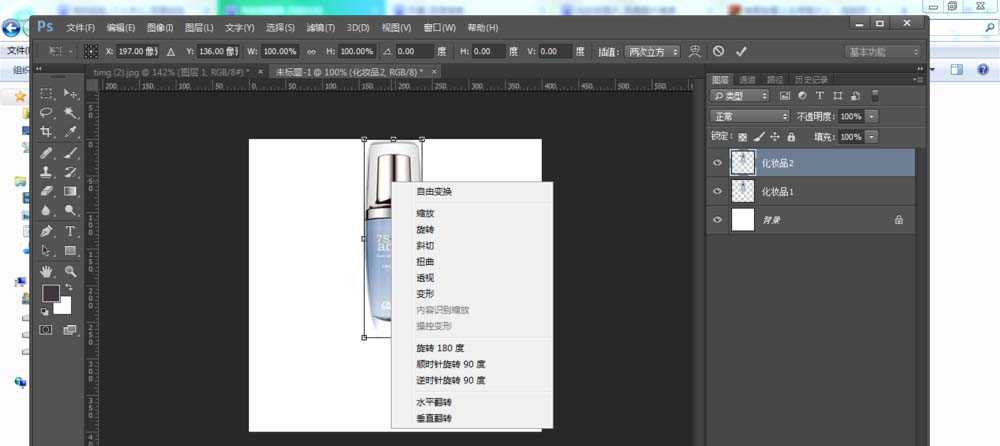Click the foreground color swatch
Viewport: 1000px width, 446px height.
(x=50, y=293)
